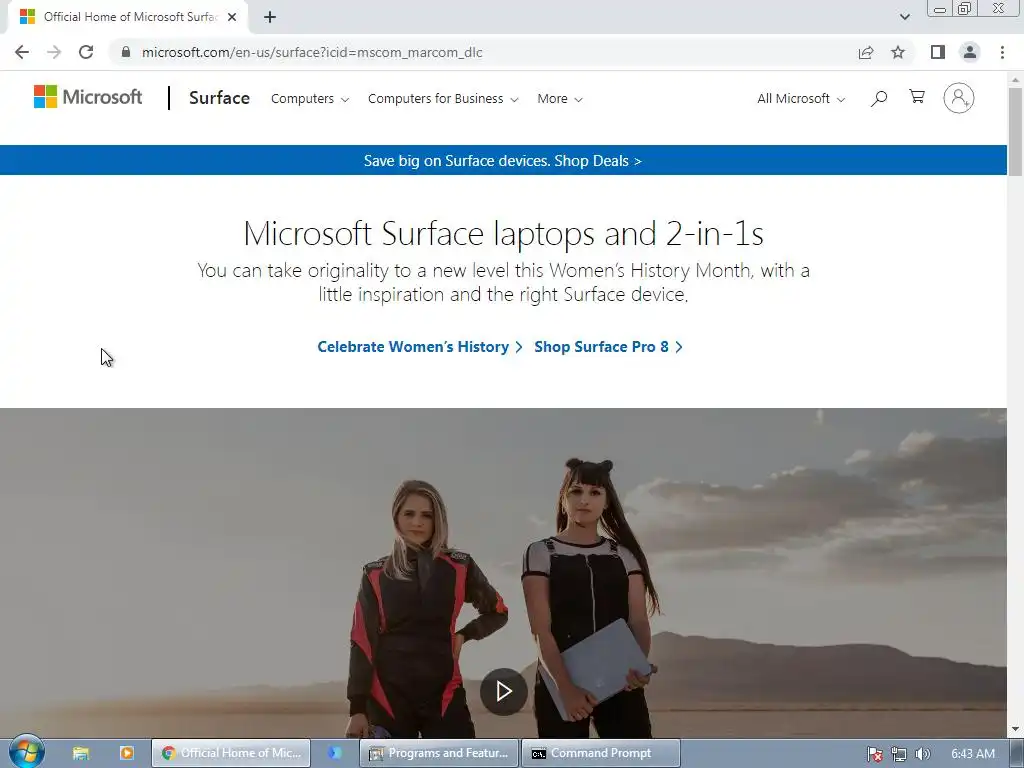This screenshot has width=1024, height=768.
Task: Follow the Celebrate Women's History link
Action: (420, 347)
